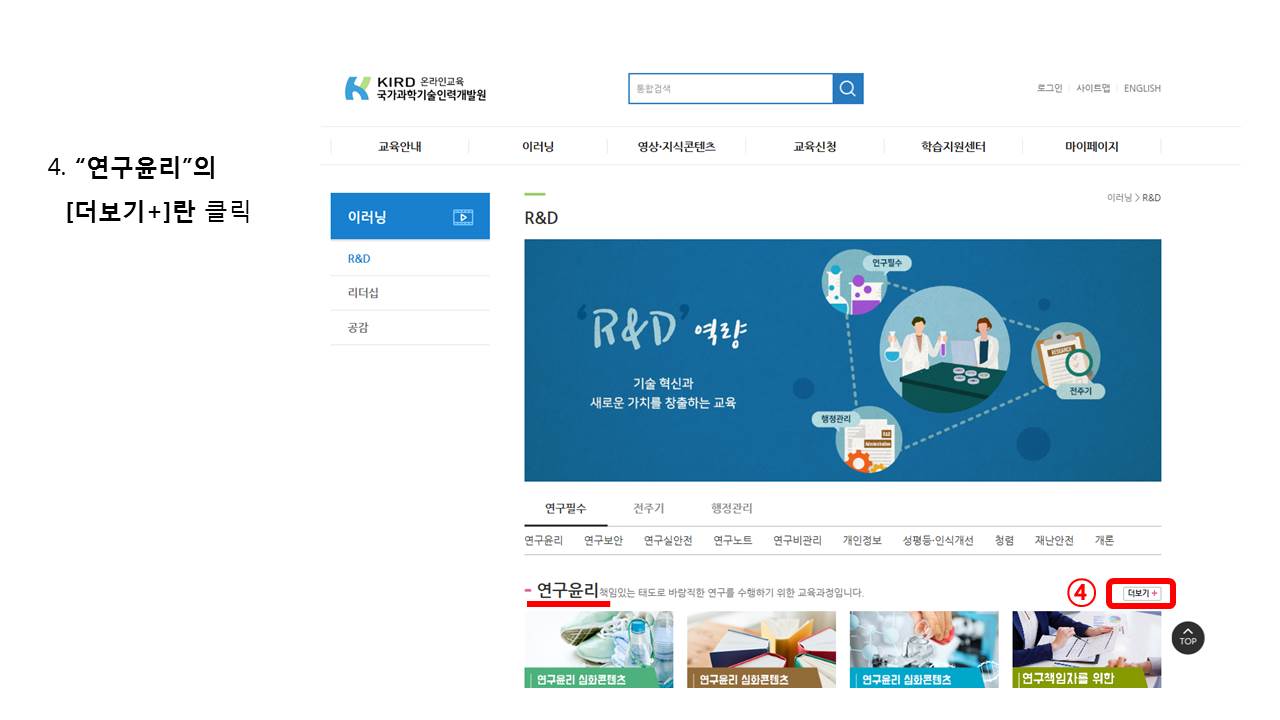Click in the 통합검색 search field
Image resolution: width=1280 pixels, height=720 pixels.
(730, 89)
